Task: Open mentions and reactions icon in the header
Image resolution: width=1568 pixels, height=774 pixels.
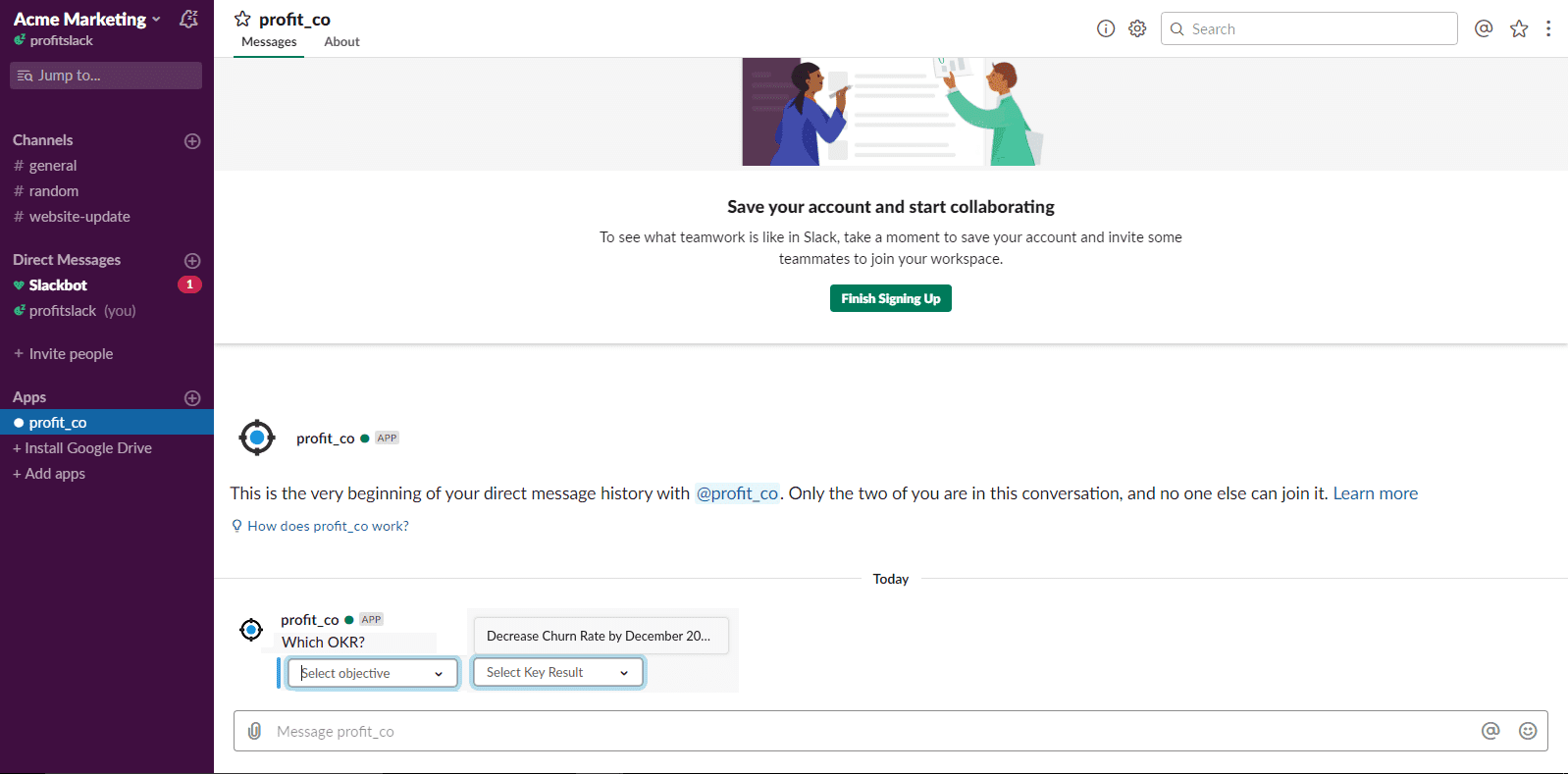Action: tap(1484, 28)
